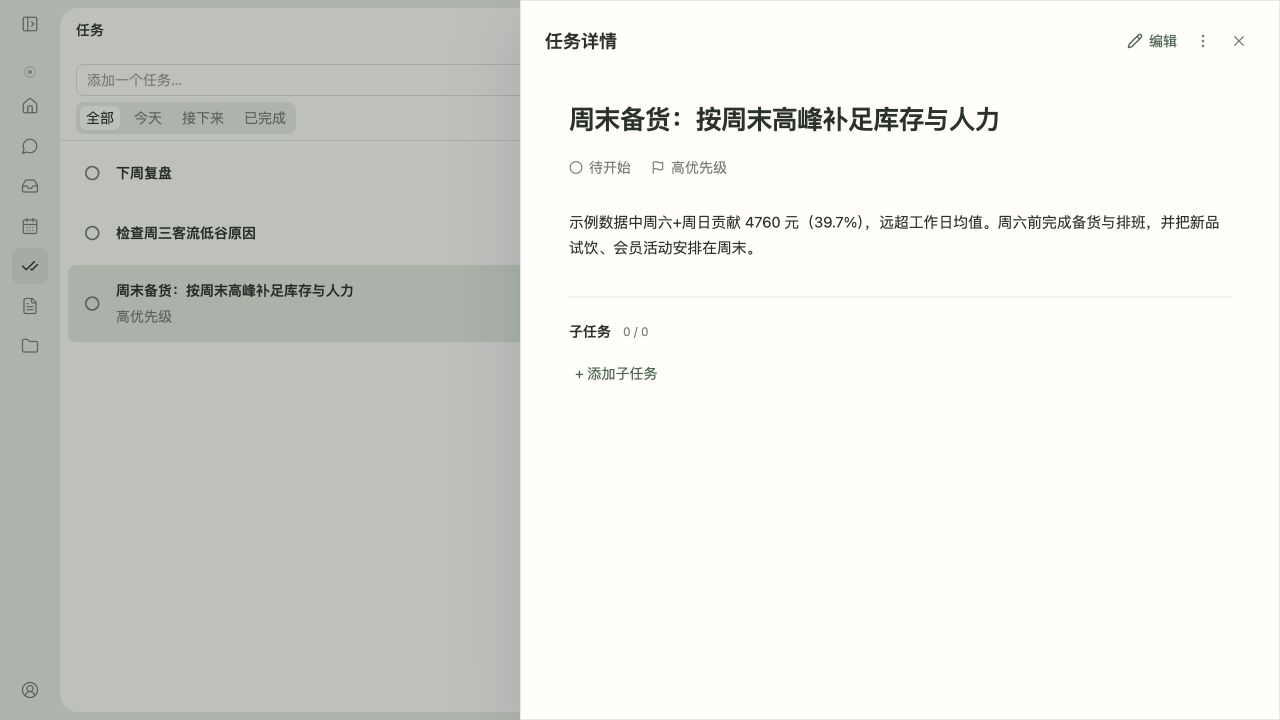
Task: Switch to the 接下来 tab
Action: point(203,118)
